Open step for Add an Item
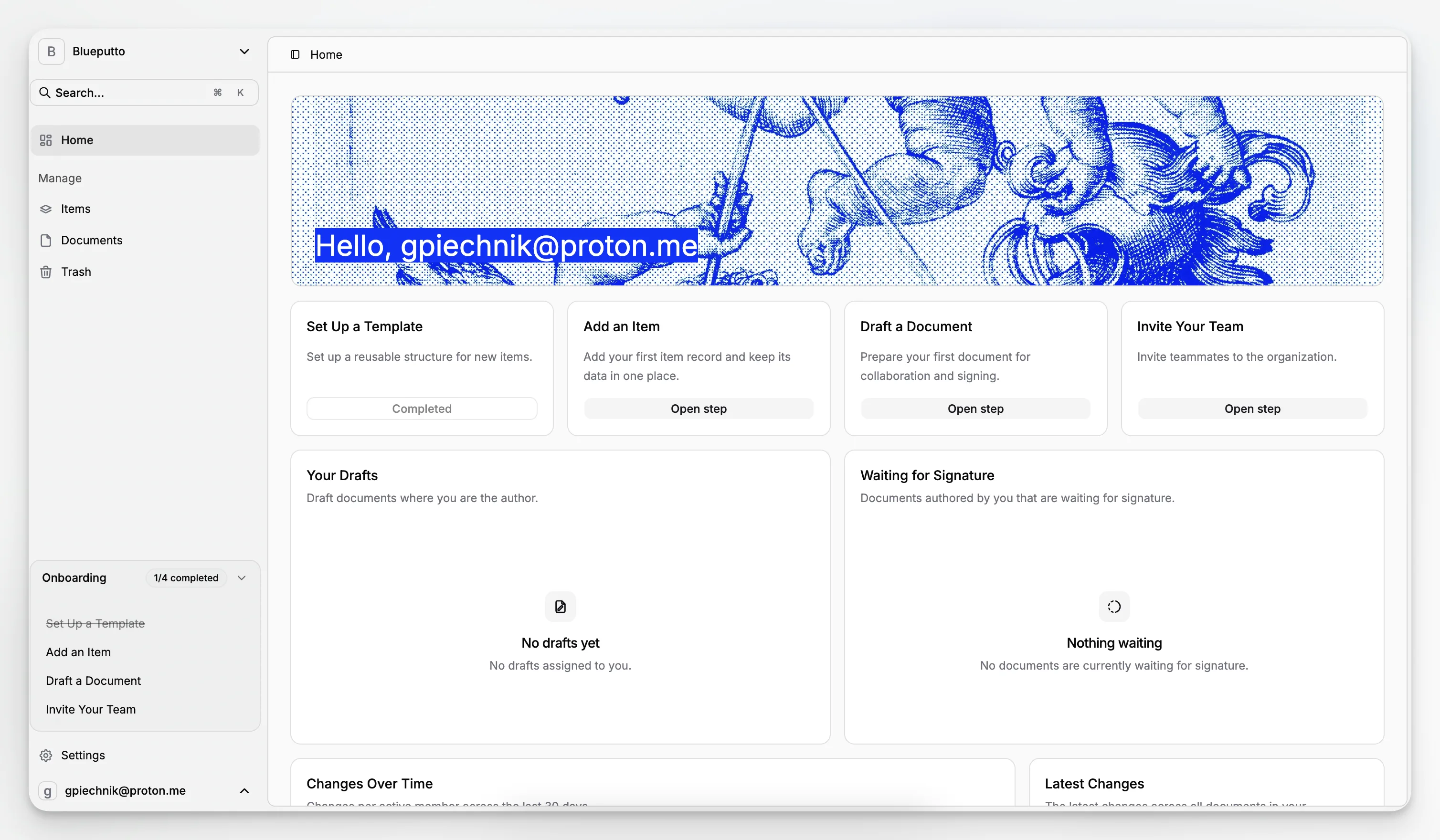 point(699,409)
